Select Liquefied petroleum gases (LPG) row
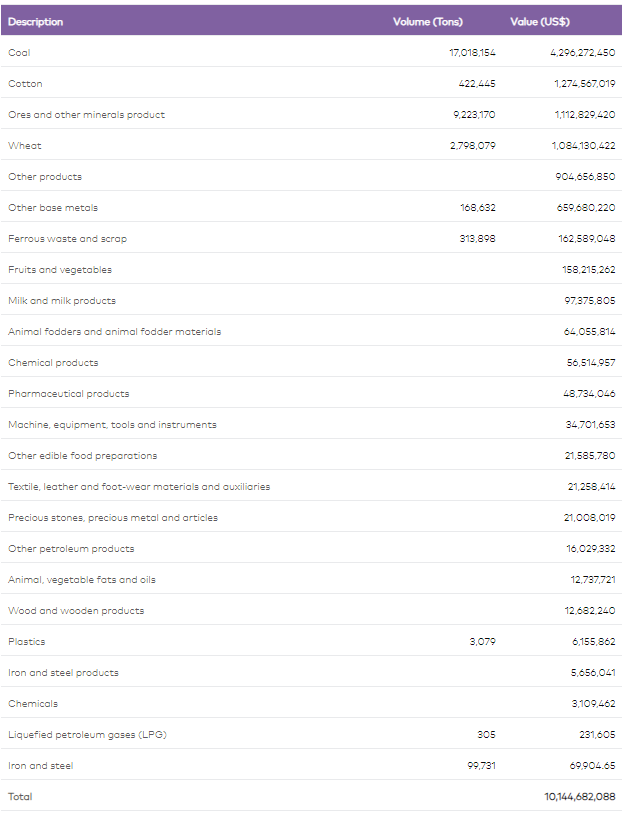622x819 pixels. [x=311, y=734]
